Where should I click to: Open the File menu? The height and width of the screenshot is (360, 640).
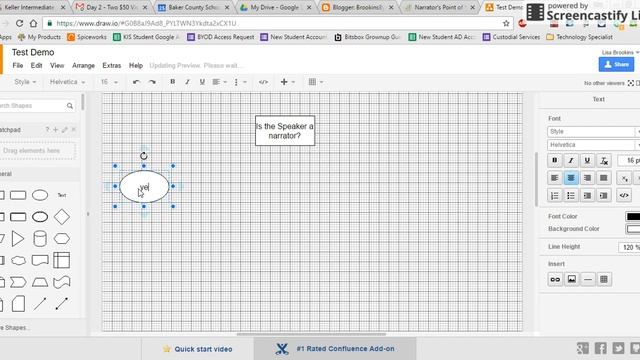18,65
